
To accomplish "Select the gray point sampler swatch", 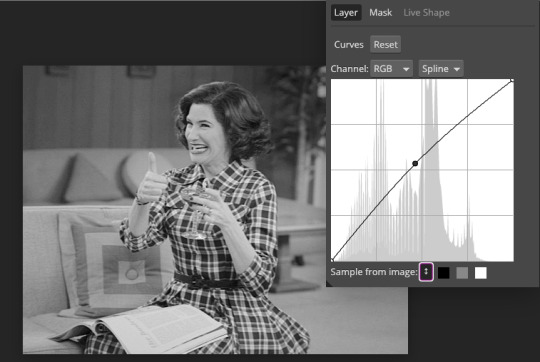I will 462,273.
